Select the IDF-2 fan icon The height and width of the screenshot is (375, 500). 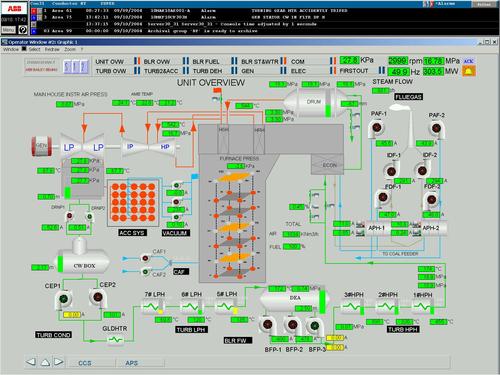point(422,170)
